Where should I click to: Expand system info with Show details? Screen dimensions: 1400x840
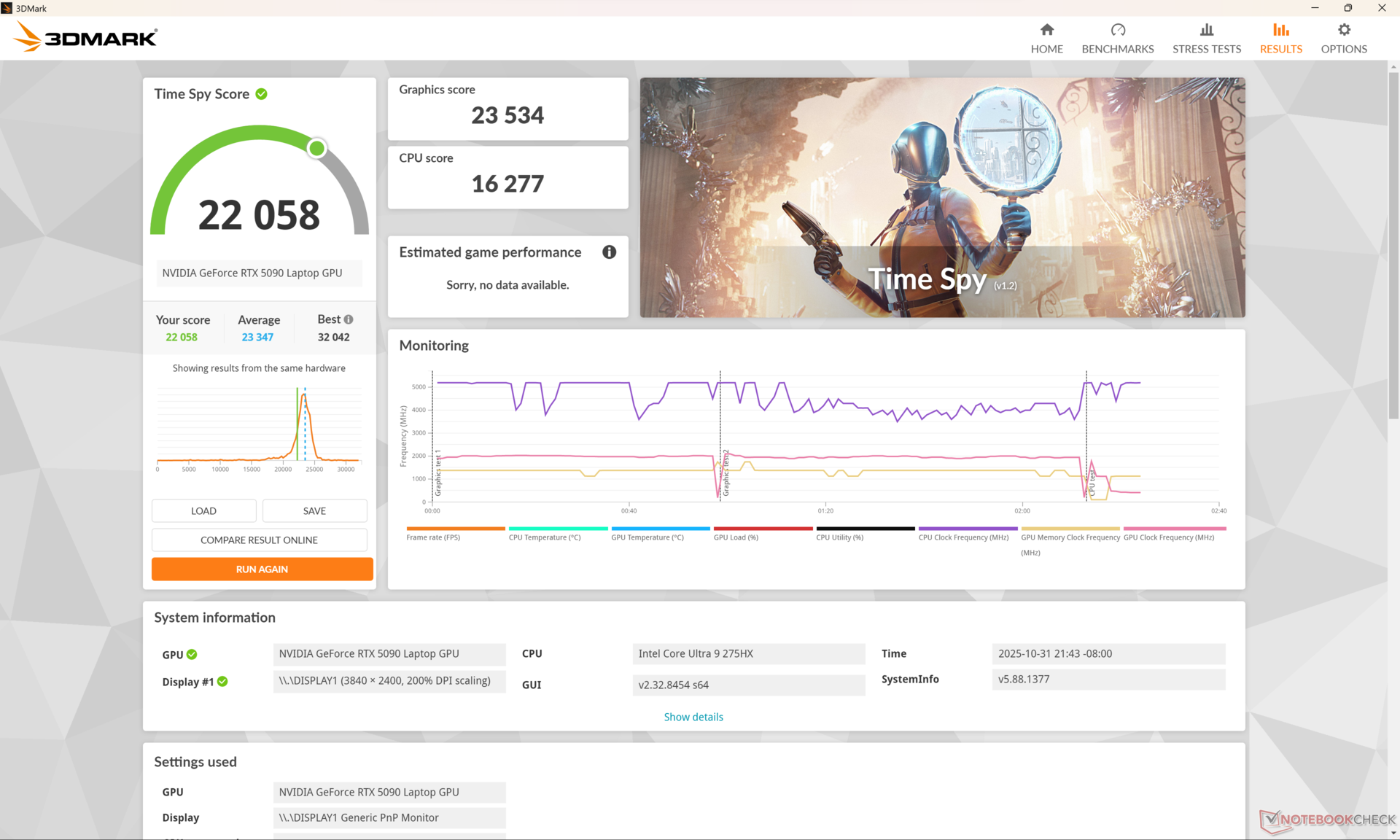[x=693, y=717]
